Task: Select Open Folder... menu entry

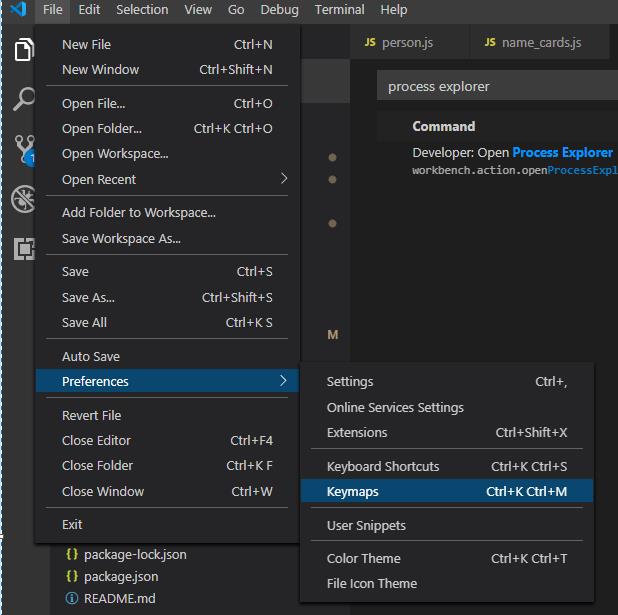Action: pos(167,129)
